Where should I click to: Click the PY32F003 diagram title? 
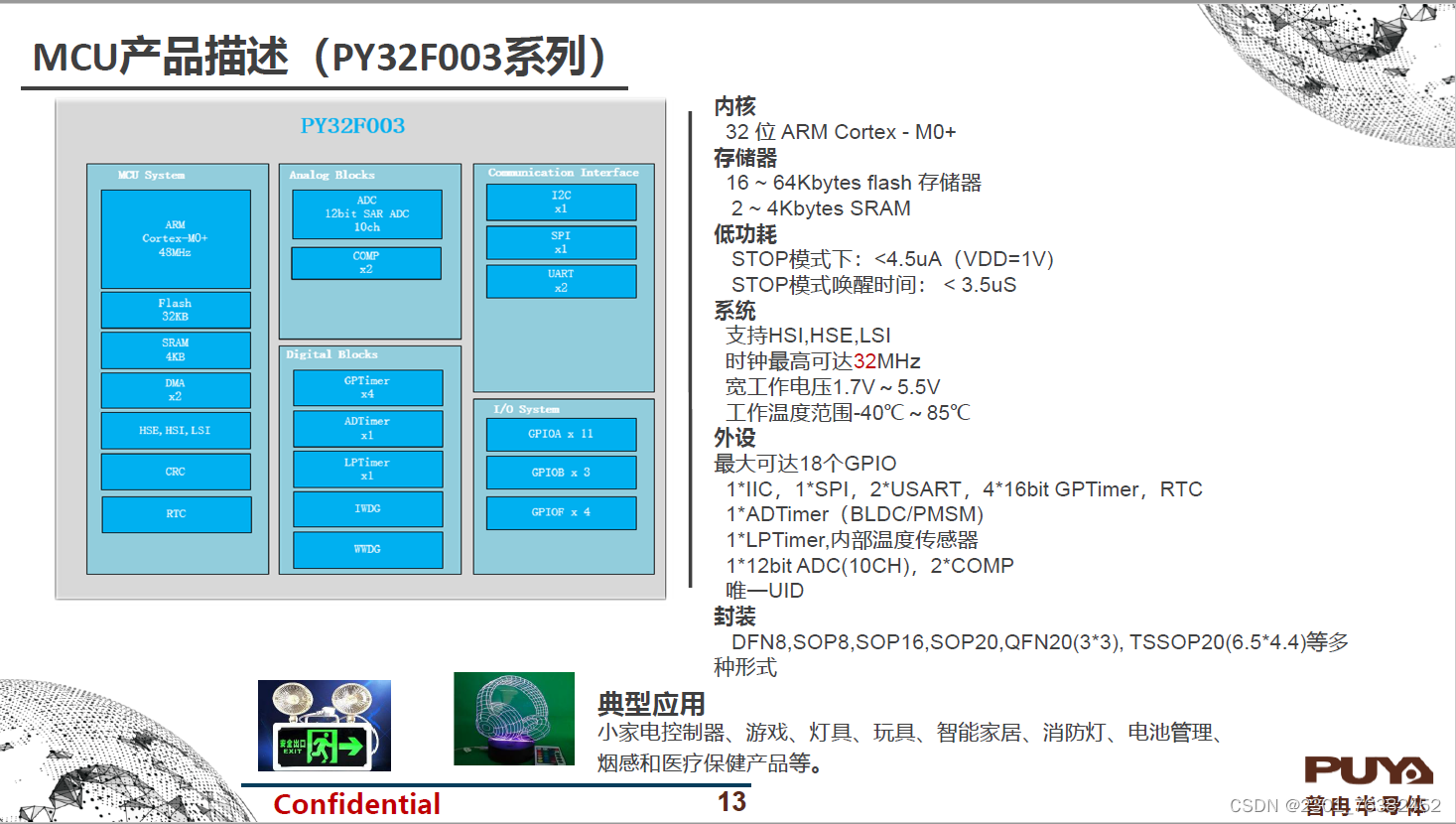click(352, 126)
